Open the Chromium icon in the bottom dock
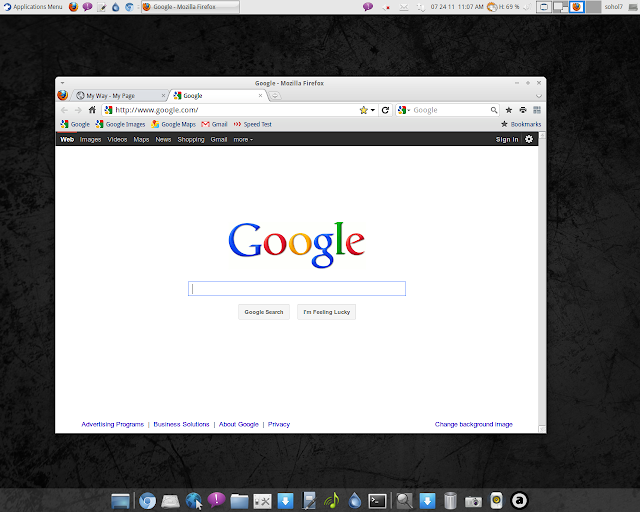Screen dimensions: 640x512 click(147, 501)
